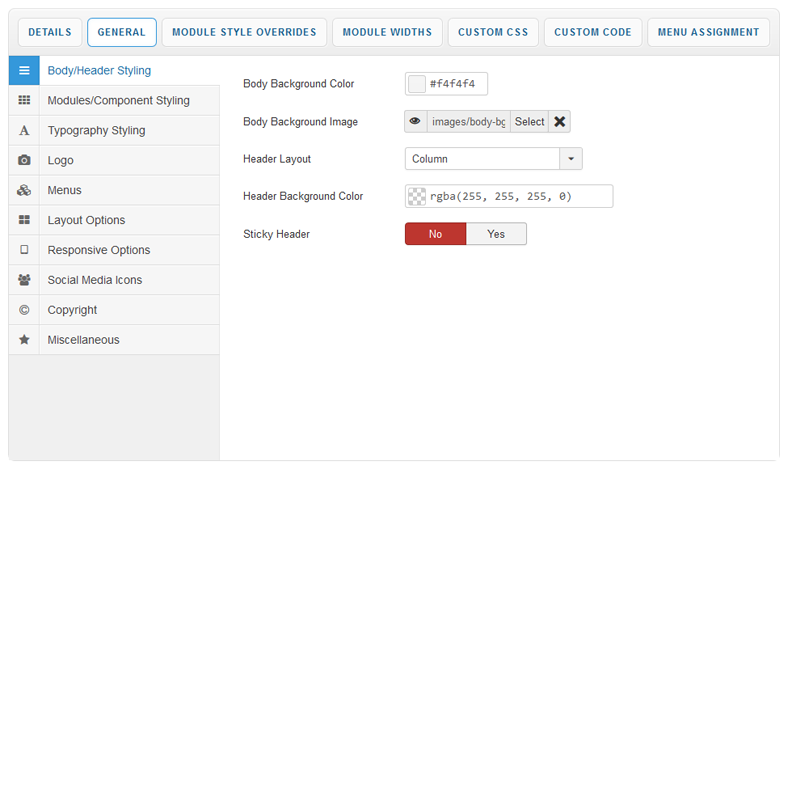Click the Logo camera icon
Image resolution: width=788 pixels, height=788 pixels.
click(x=24, y=160)
